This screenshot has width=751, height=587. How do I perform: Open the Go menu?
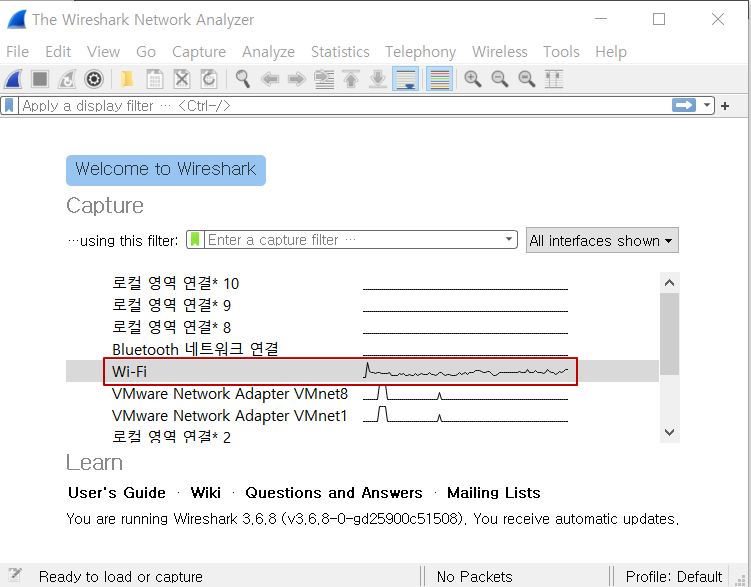click(x=146, y=52)
